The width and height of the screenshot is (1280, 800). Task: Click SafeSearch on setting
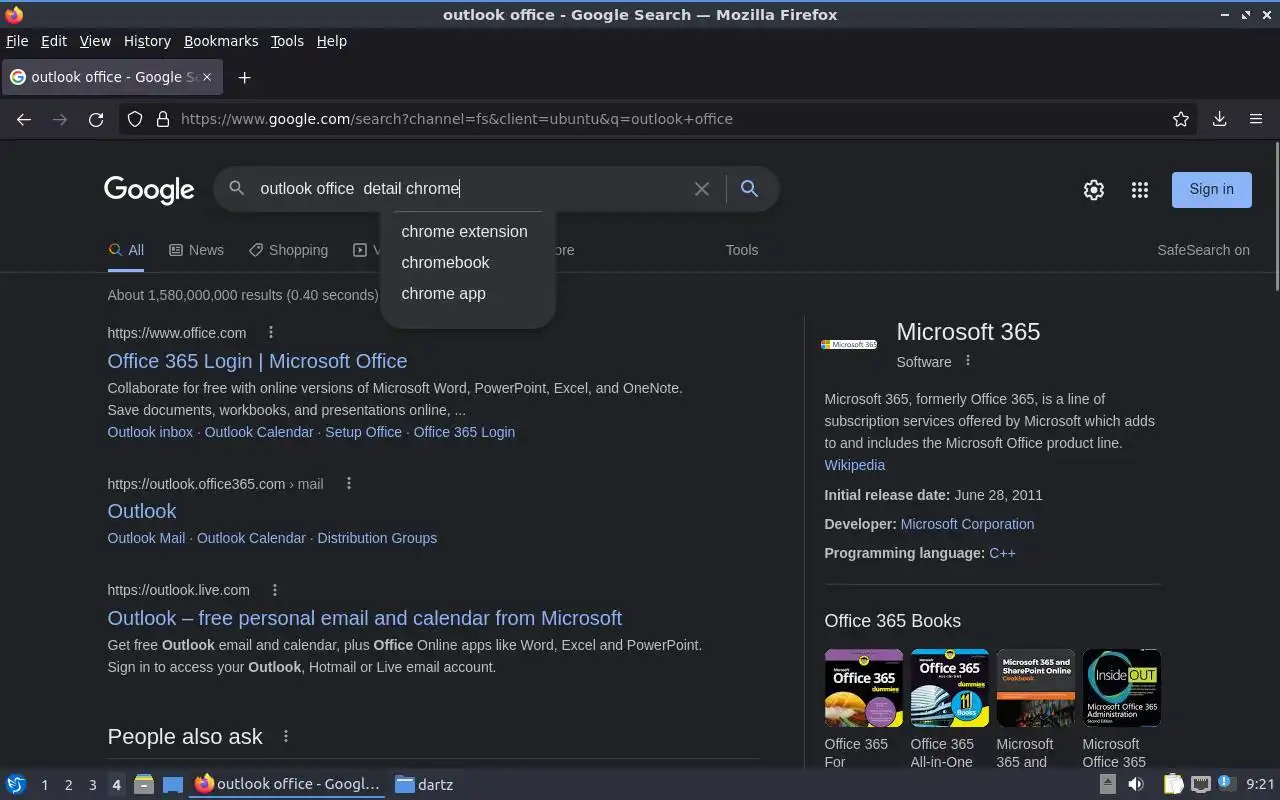[1203, 250]
